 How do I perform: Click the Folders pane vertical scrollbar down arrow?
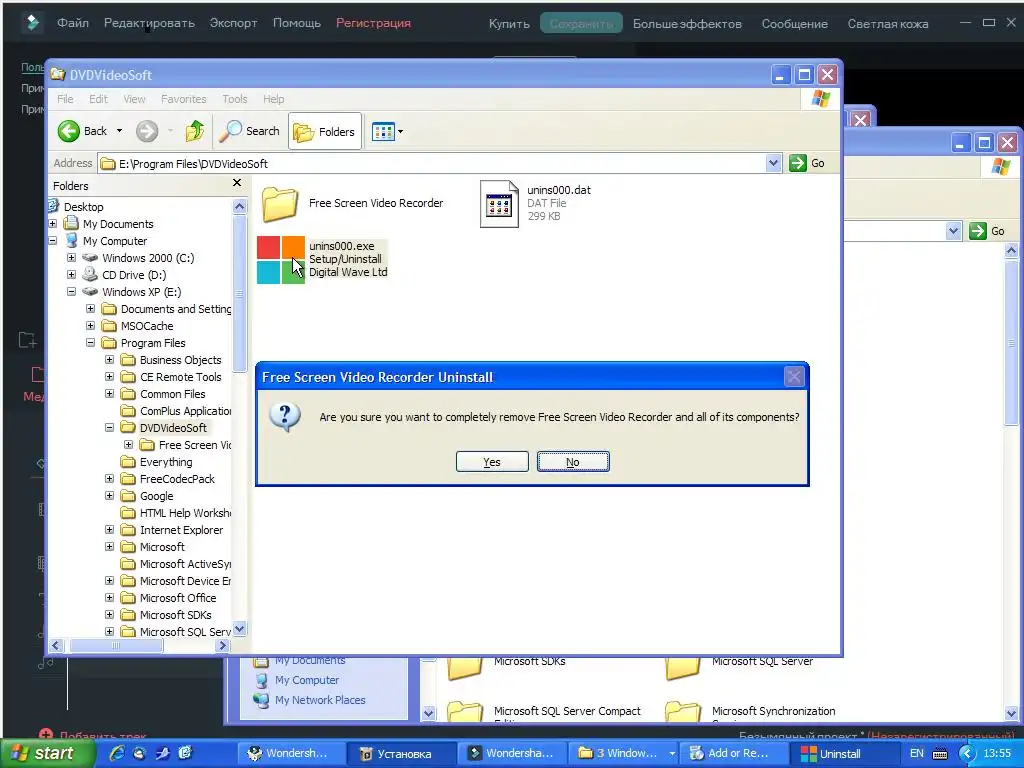coord(240,630)
